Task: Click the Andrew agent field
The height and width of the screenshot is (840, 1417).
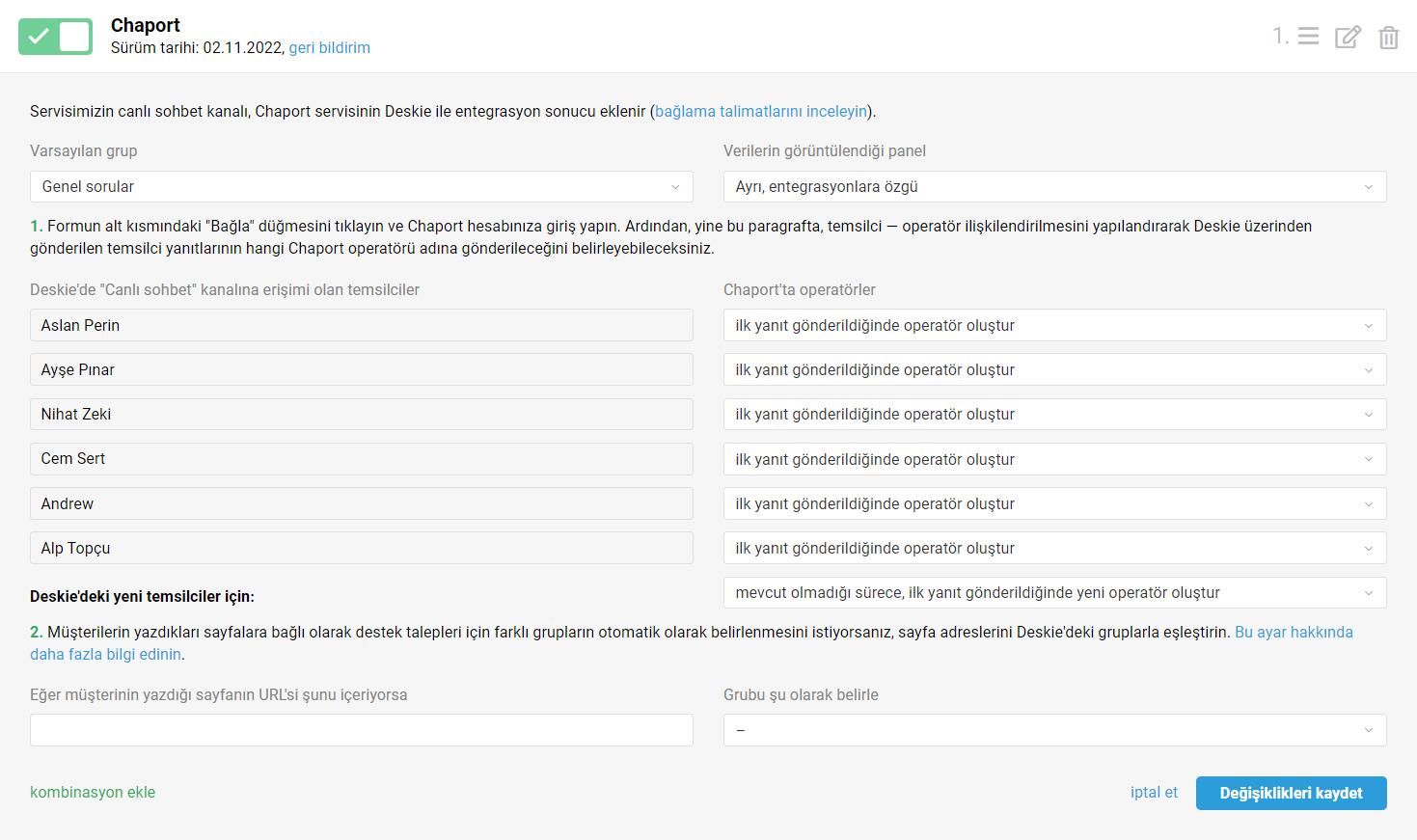Action: (x=362, y=503)
